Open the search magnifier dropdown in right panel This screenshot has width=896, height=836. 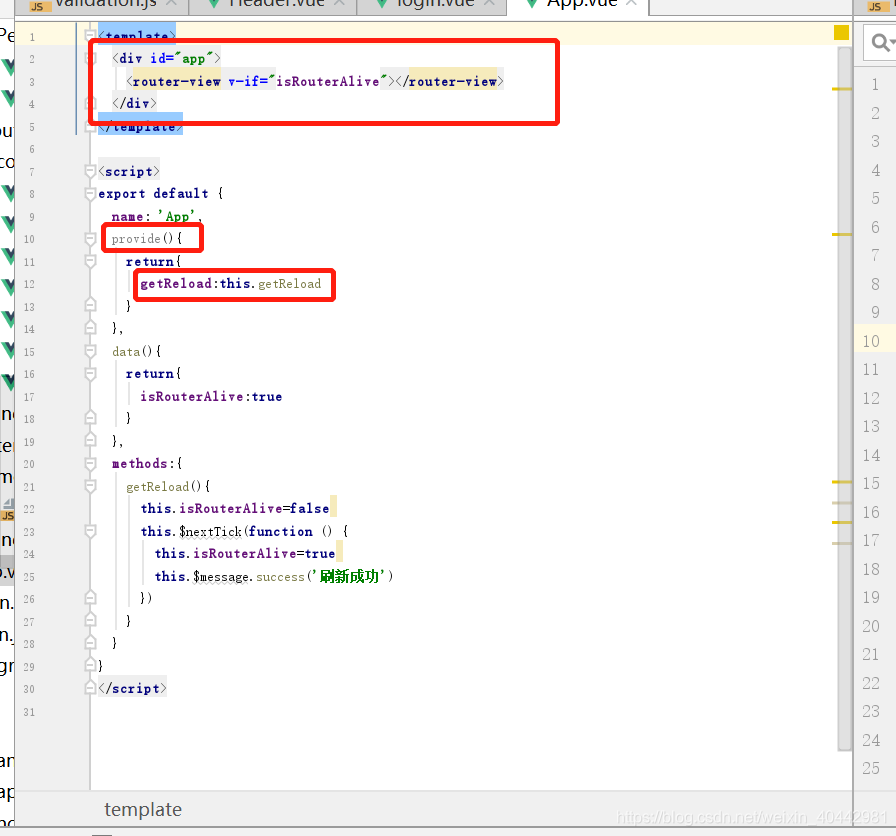(882, 42)
